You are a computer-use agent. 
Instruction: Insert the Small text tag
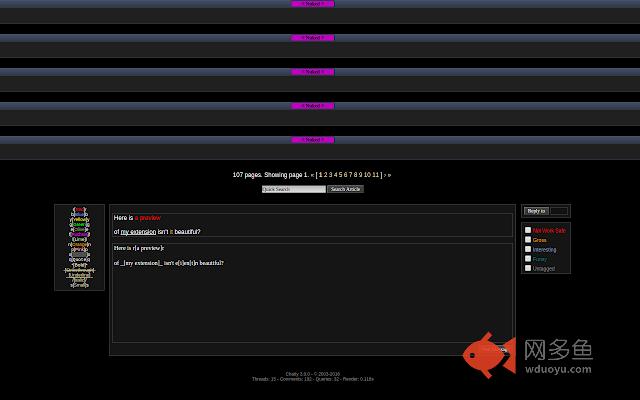[x=80, y=285]
